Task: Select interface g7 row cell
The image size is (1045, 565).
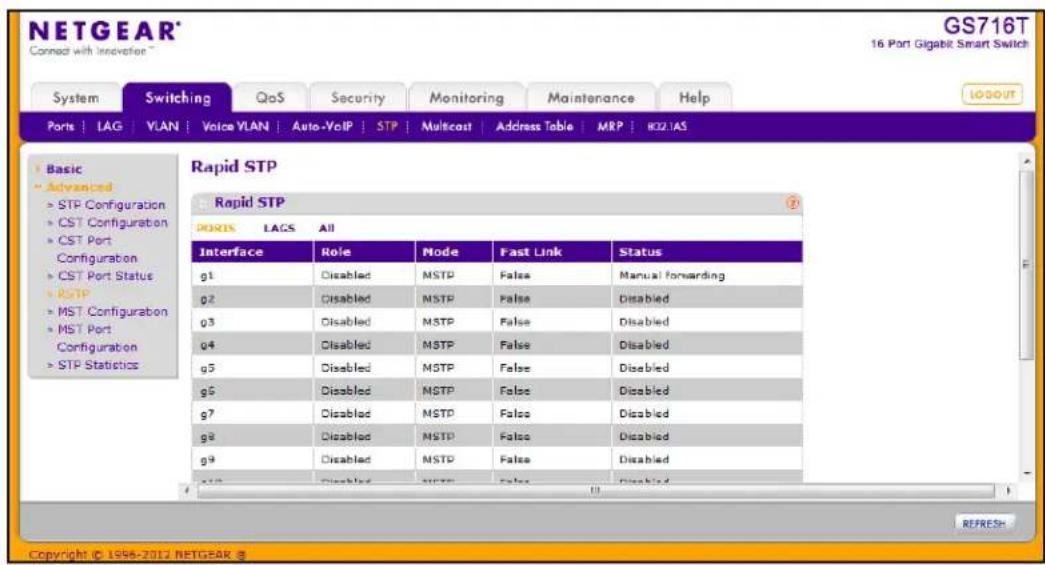Action: pyautogui.click(x=253, y=413)
